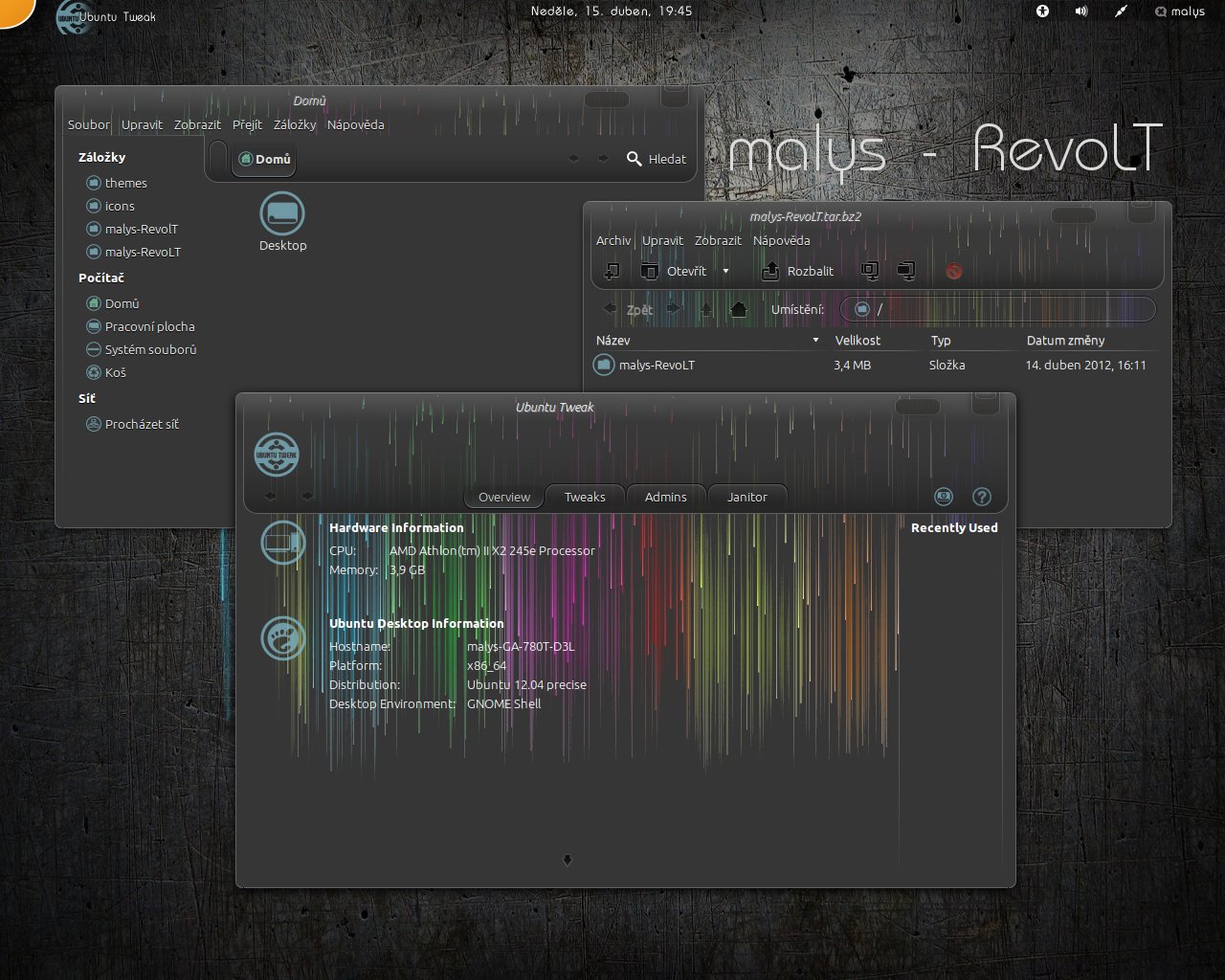Select malys-RevolT bookmark in sidebar
Viewport: 1225px width, 980px height.
(x=133, y=229)
